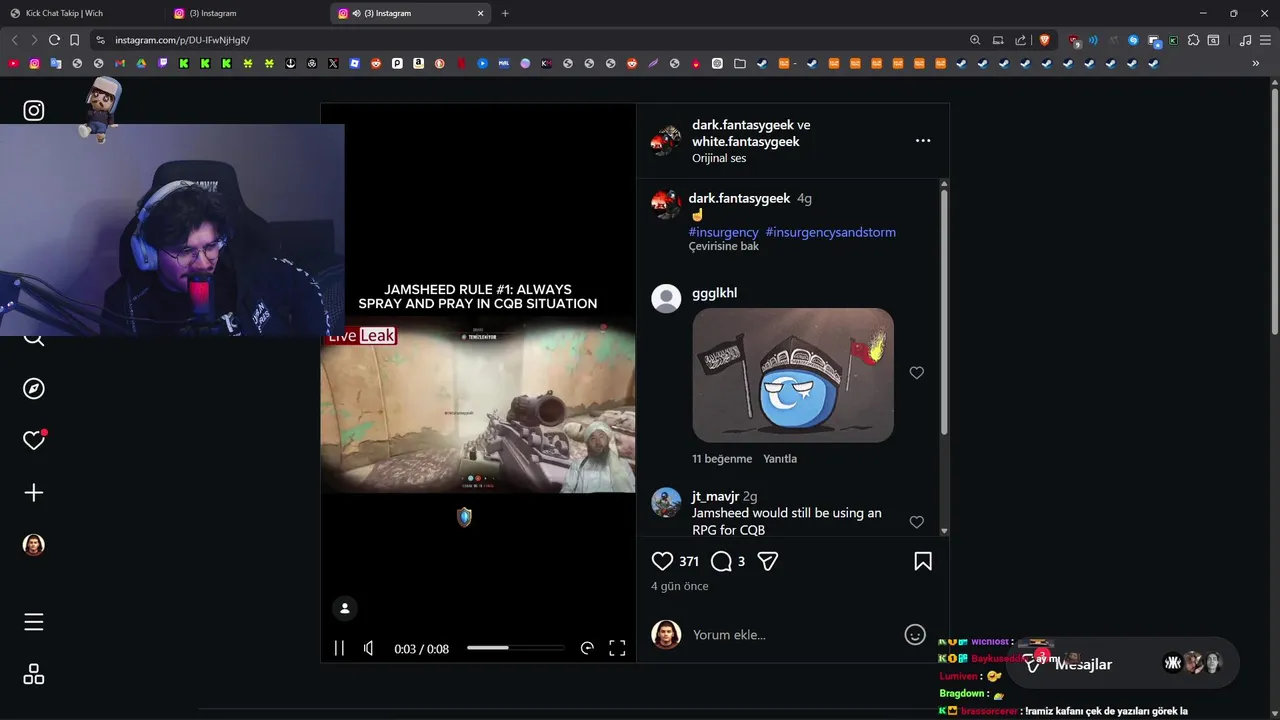The height and width of the screenshot is (720, 1280).
Task: Click the video replay/speed icon
Action: [x=587, y=648]
